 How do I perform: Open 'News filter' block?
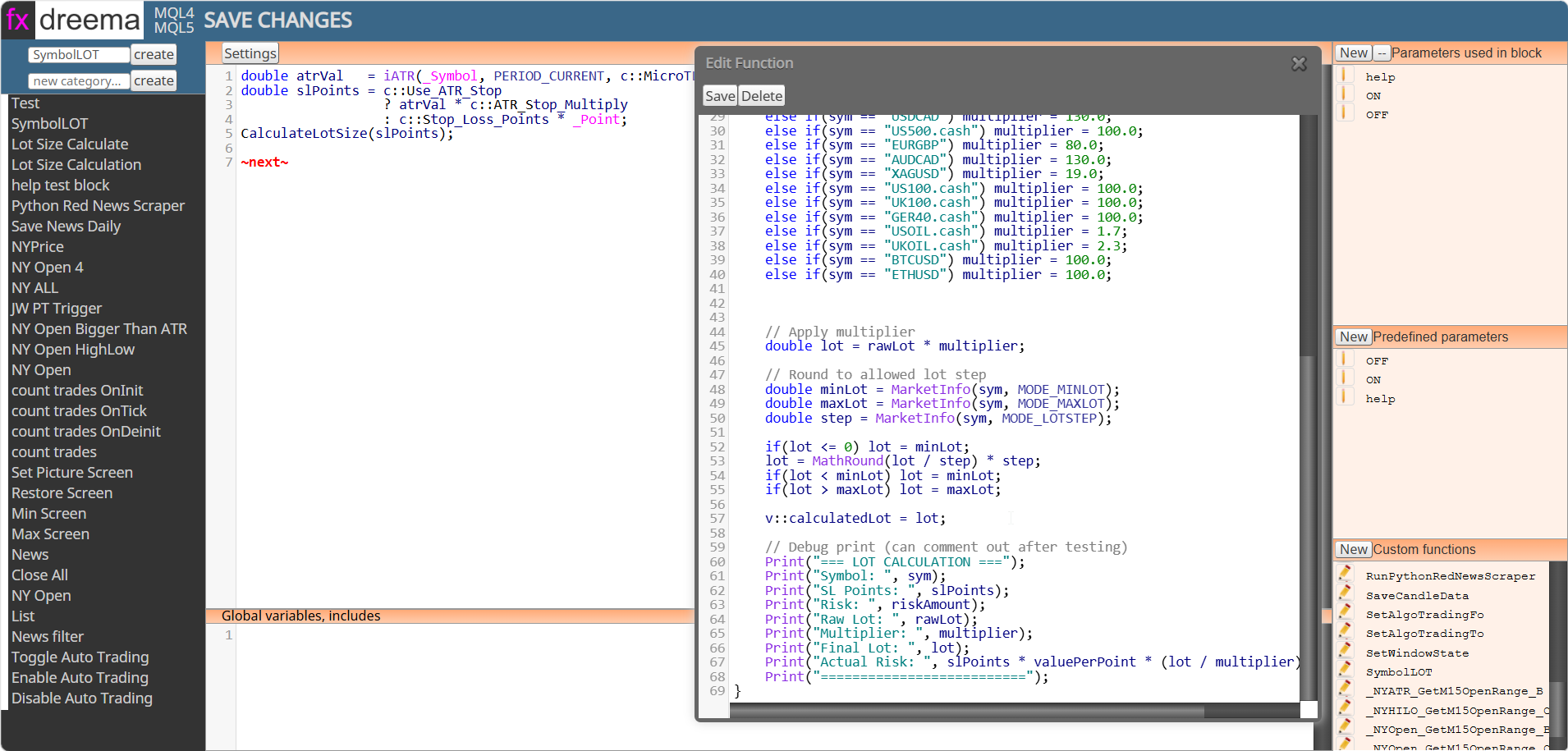click(48, 637)
